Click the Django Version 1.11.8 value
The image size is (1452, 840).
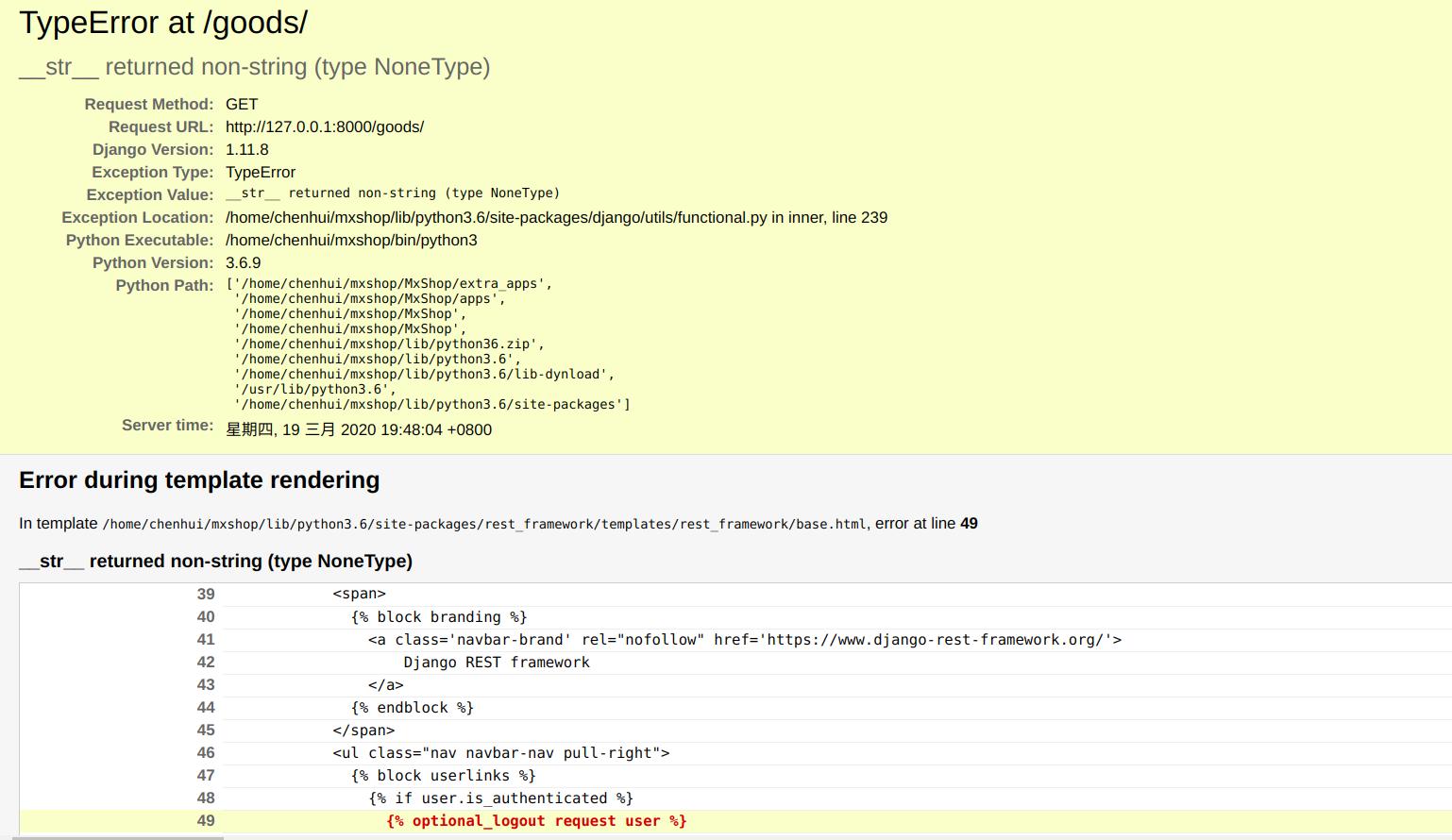[x=246, y=150]
